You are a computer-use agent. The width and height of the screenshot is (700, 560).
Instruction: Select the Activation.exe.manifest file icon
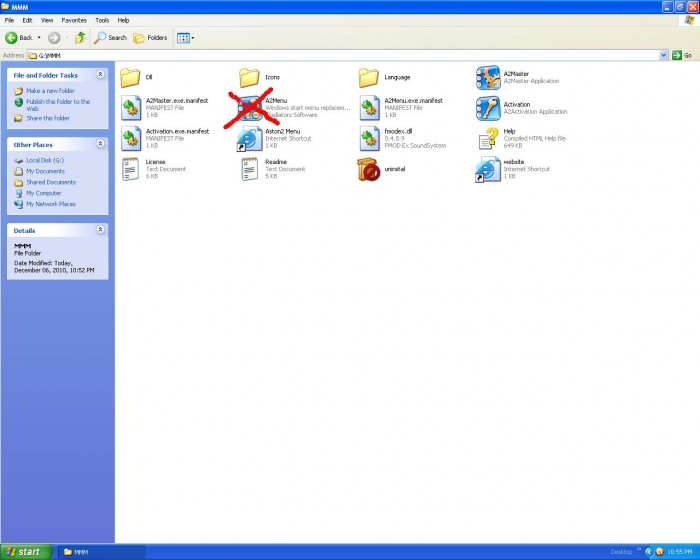(x=131, y=139)
